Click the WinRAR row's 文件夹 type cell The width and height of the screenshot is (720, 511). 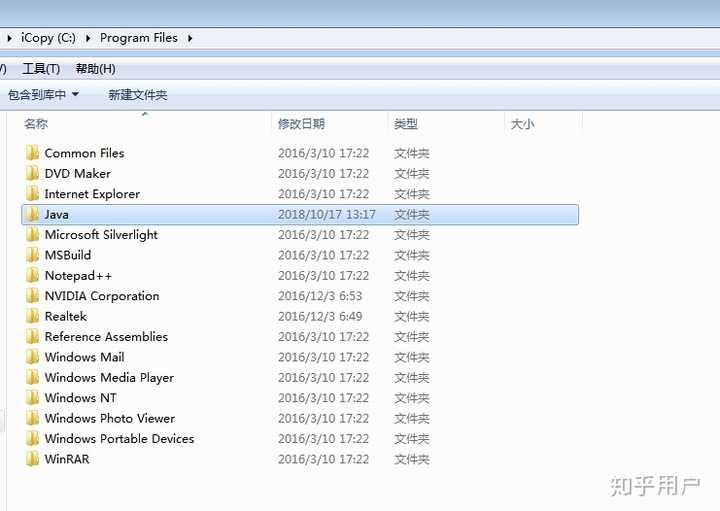[x=412, y=459]
